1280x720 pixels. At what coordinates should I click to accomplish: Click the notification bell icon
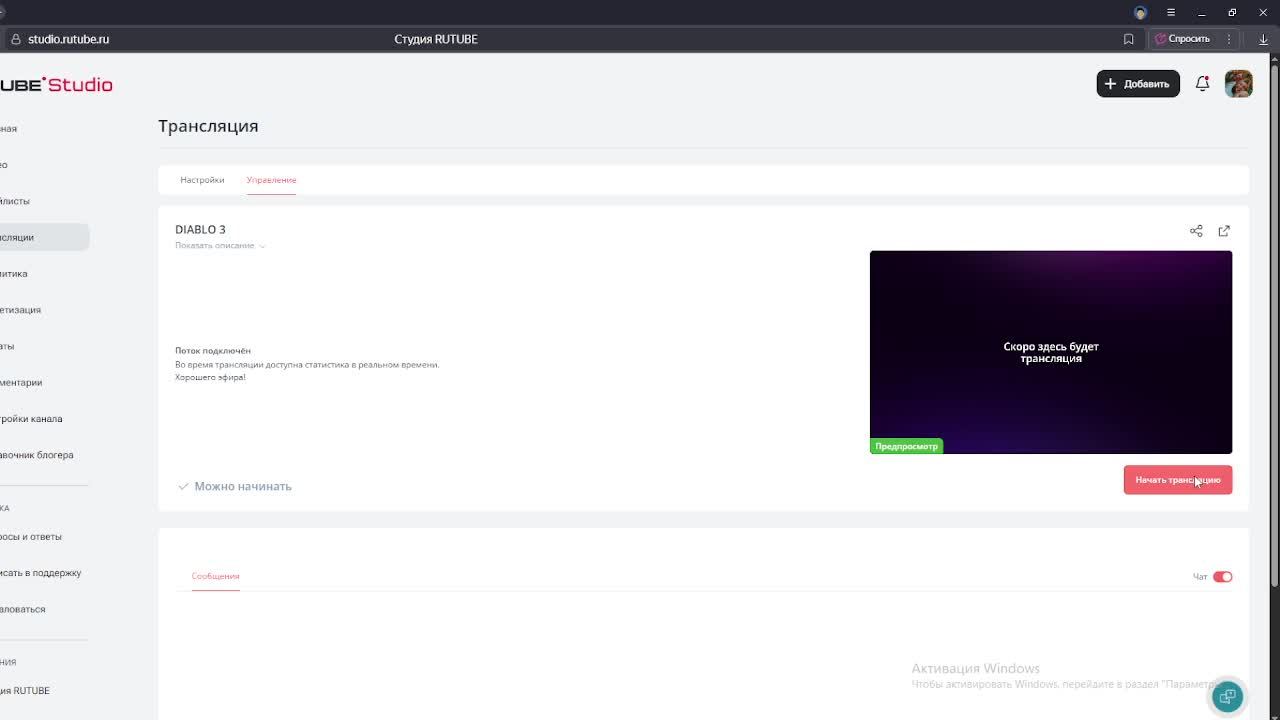tap(1202, 84)
